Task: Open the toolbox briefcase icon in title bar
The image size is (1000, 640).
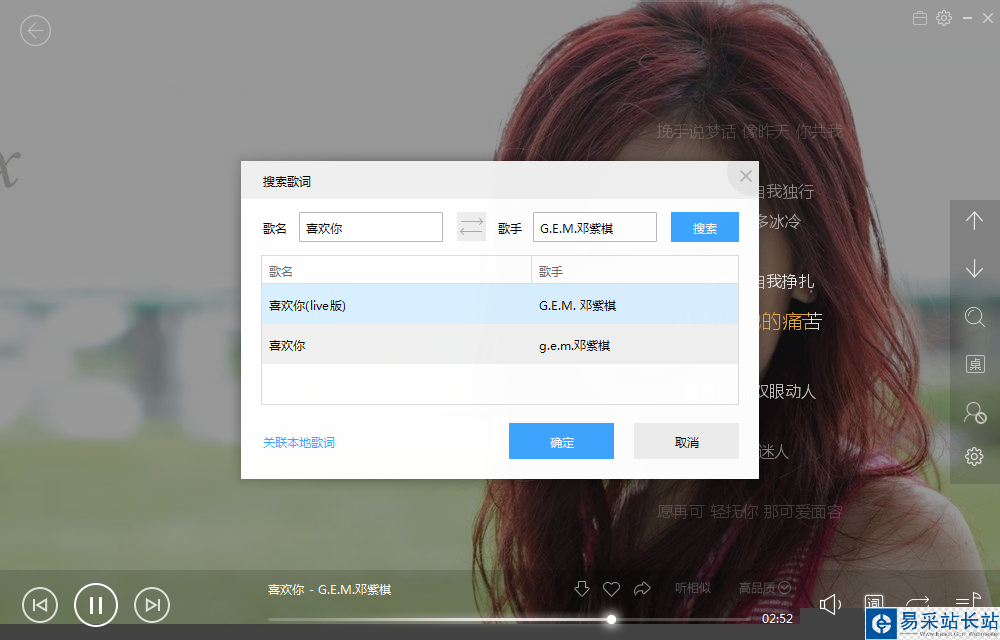Action: point(920,18)
